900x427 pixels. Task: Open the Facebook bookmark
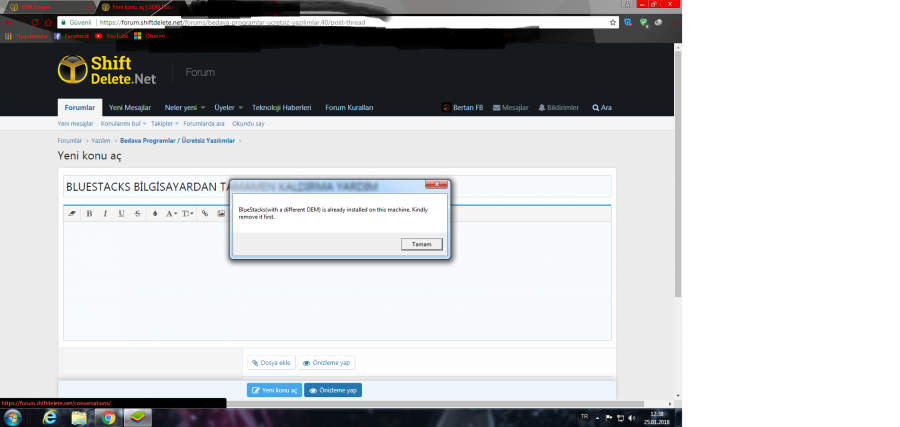[72, 36]
